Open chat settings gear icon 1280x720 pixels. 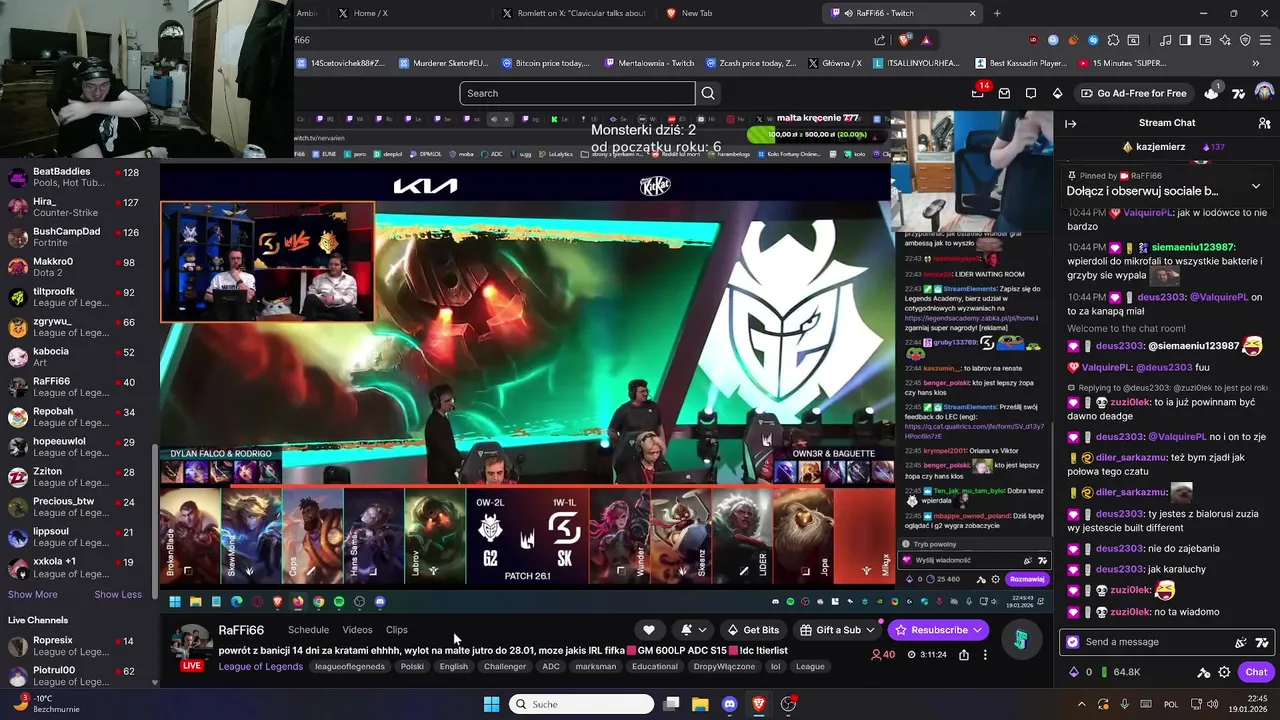[x=1224, y=672]
